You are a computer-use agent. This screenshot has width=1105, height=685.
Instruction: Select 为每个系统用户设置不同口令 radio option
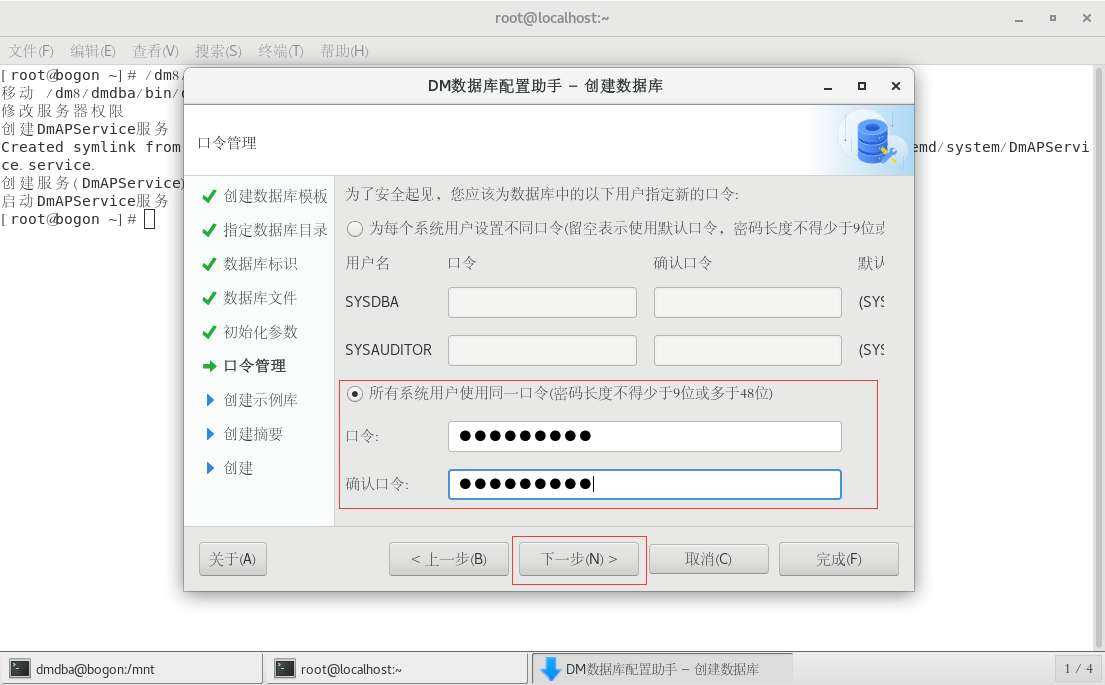(355, 228)
